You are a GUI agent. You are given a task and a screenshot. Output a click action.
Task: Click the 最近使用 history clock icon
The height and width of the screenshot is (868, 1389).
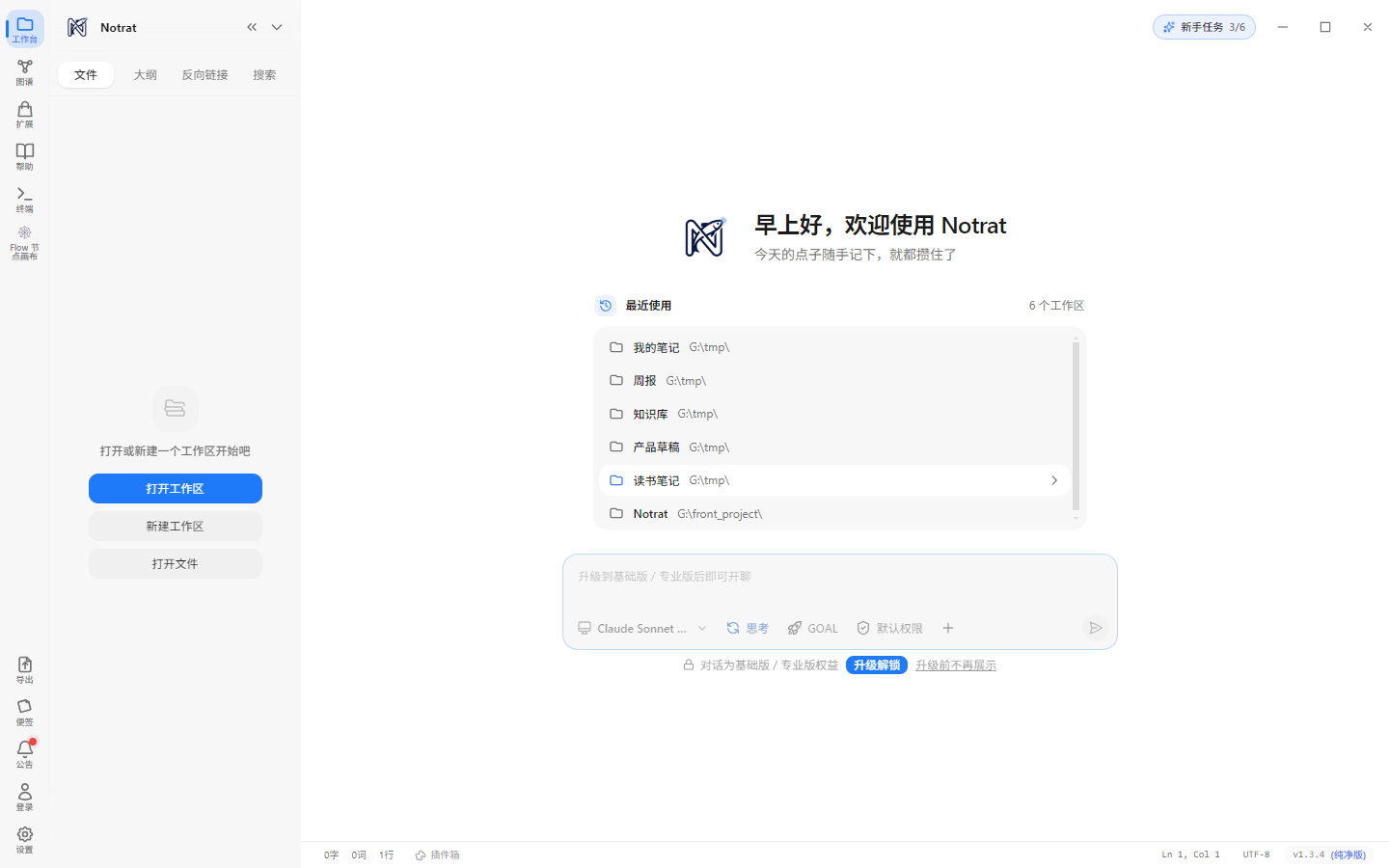click(x=606, y=306)
